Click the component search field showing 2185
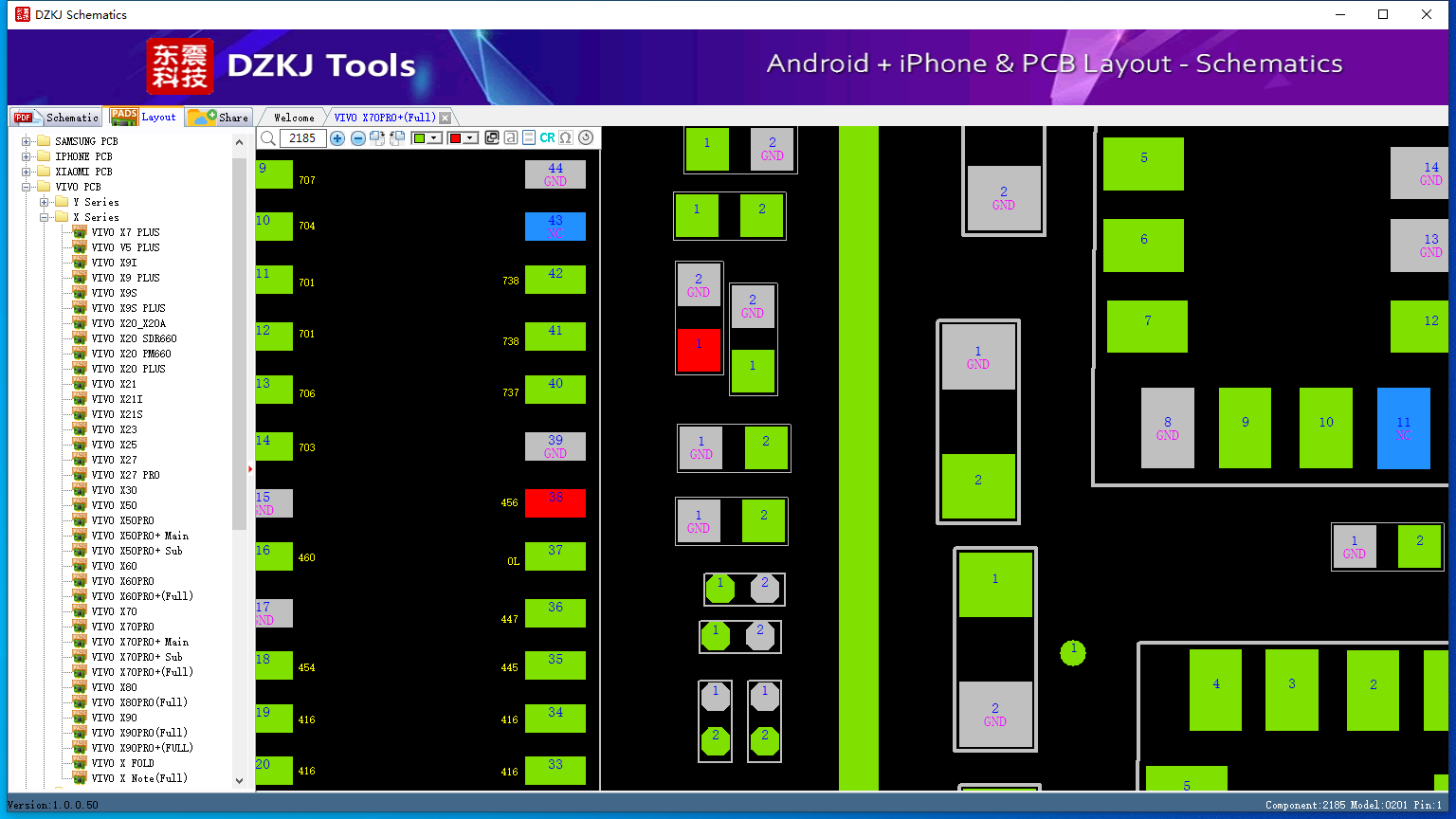This screenshot has height=819, width=1456. [303, 138]
